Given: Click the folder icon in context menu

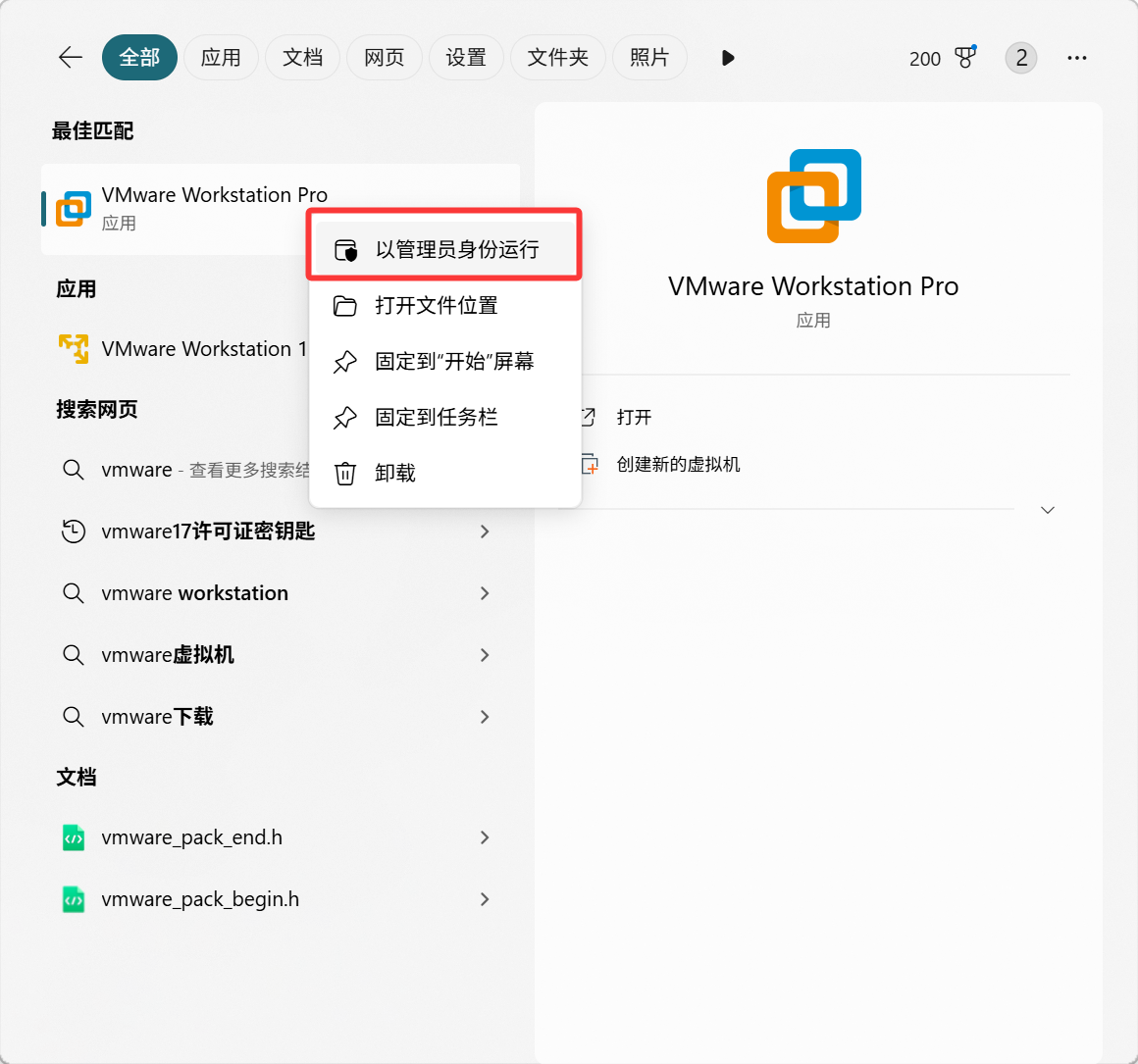Looking at the screenshot, I should tap(344, 306).
